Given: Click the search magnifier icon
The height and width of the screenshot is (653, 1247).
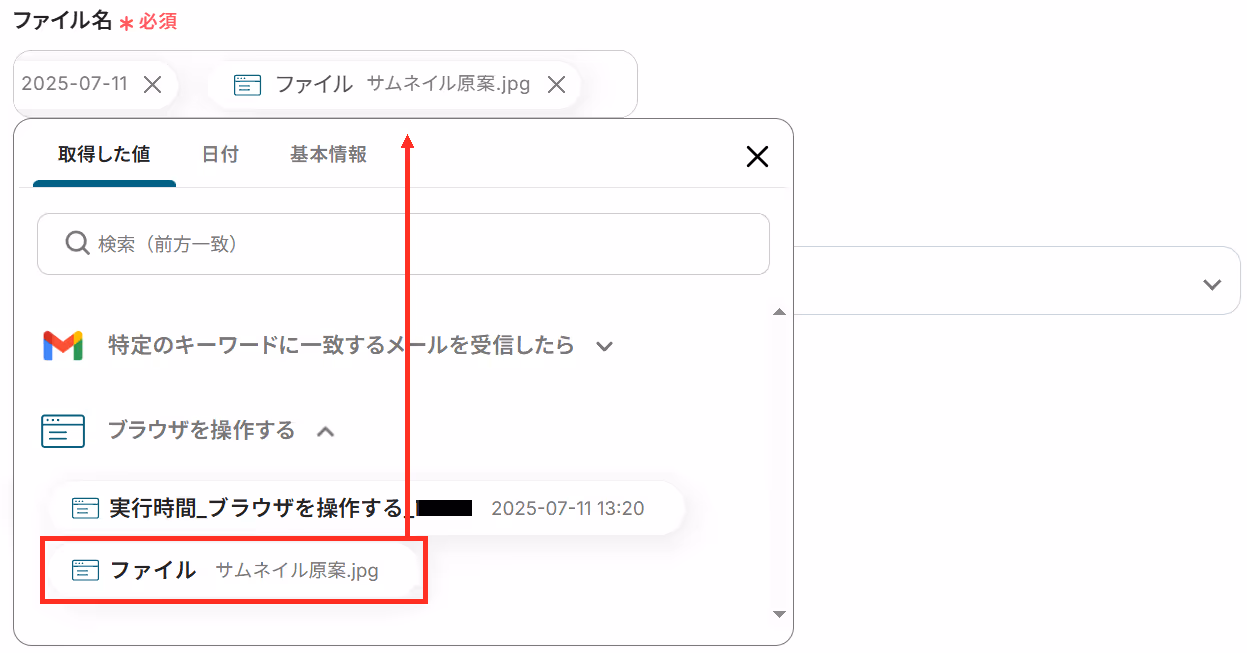Looking at the screenshot, I should tap(77, 243).
